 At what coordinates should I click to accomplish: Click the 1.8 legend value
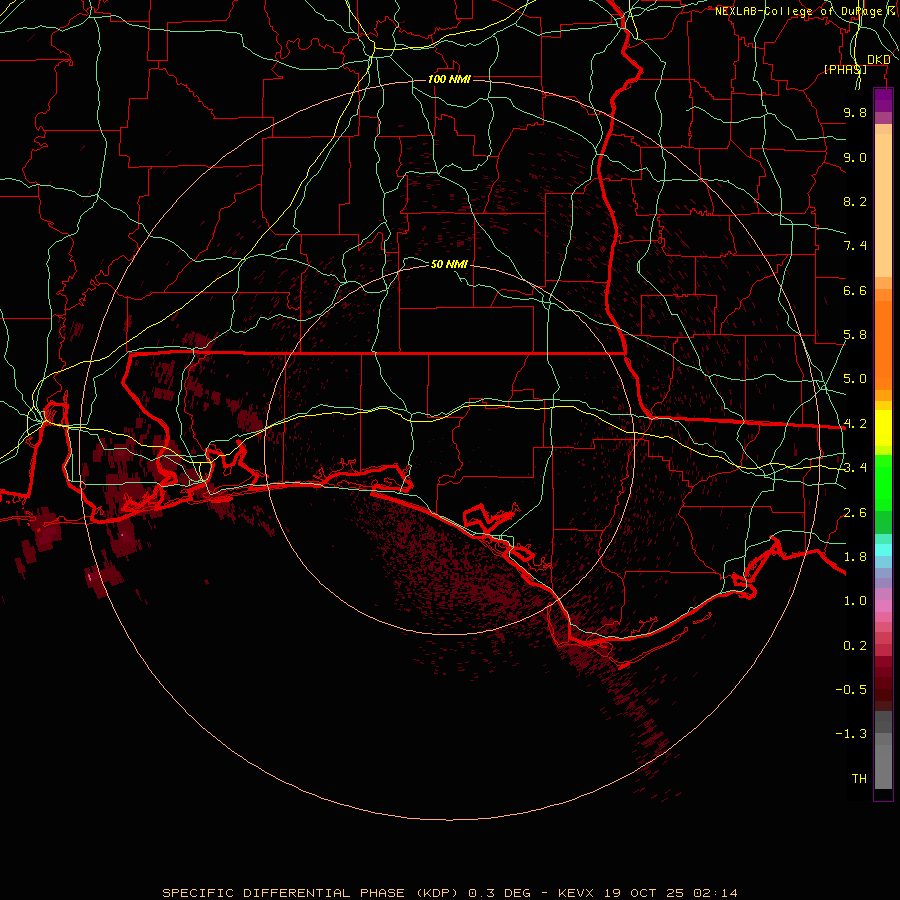pyautogui.click(x=855, y=557)
